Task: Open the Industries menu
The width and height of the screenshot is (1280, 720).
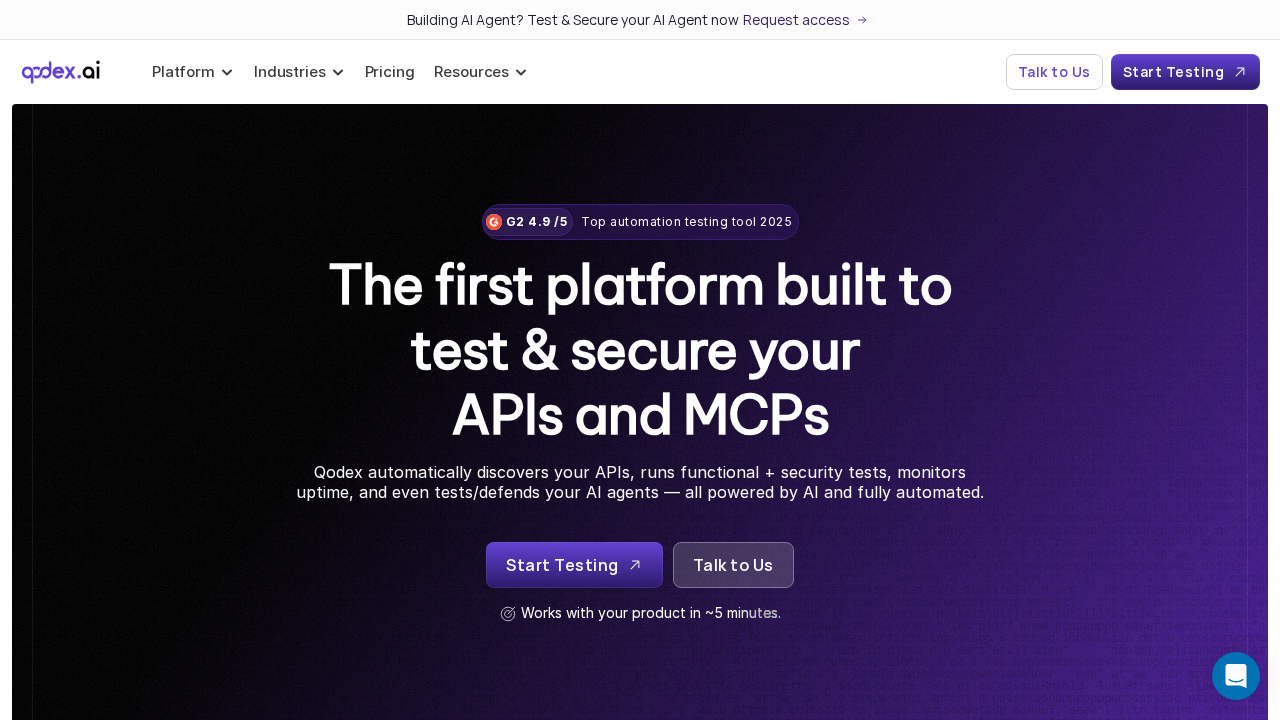Action: pos(290,72)
